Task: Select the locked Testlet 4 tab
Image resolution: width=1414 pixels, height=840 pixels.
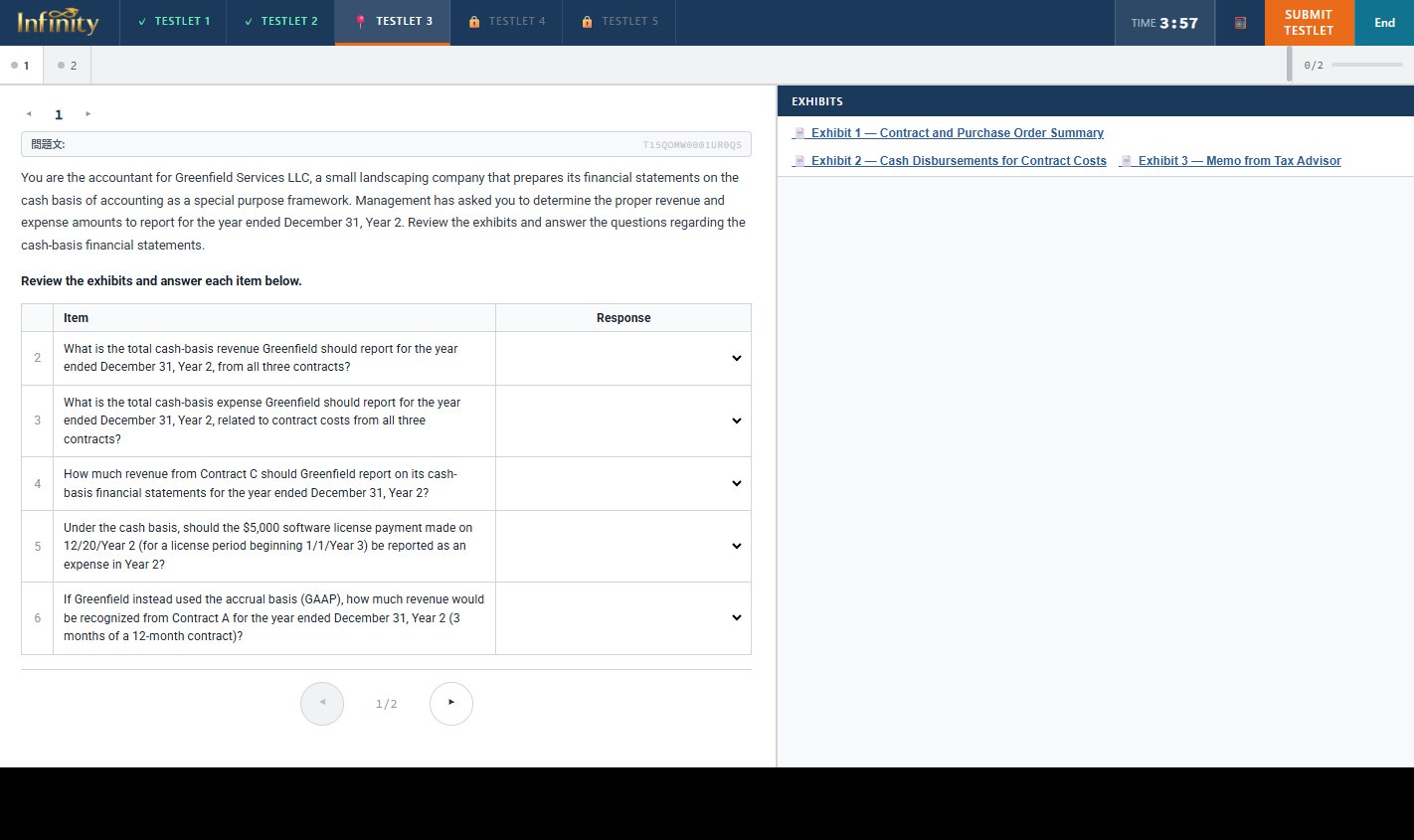Action: tap(507, 22)
